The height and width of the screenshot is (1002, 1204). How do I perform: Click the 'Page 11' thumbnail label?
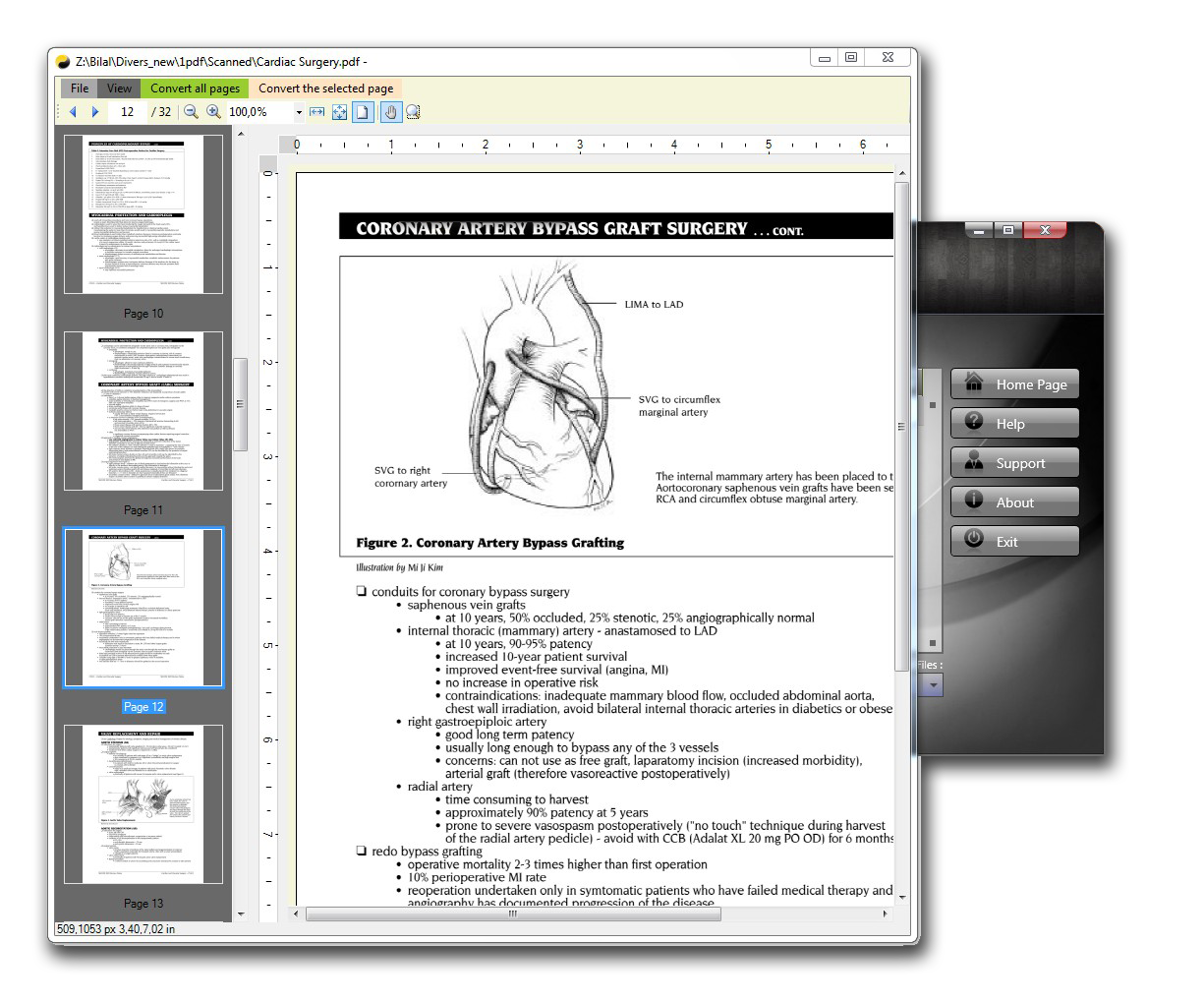(x=143, y=510)
